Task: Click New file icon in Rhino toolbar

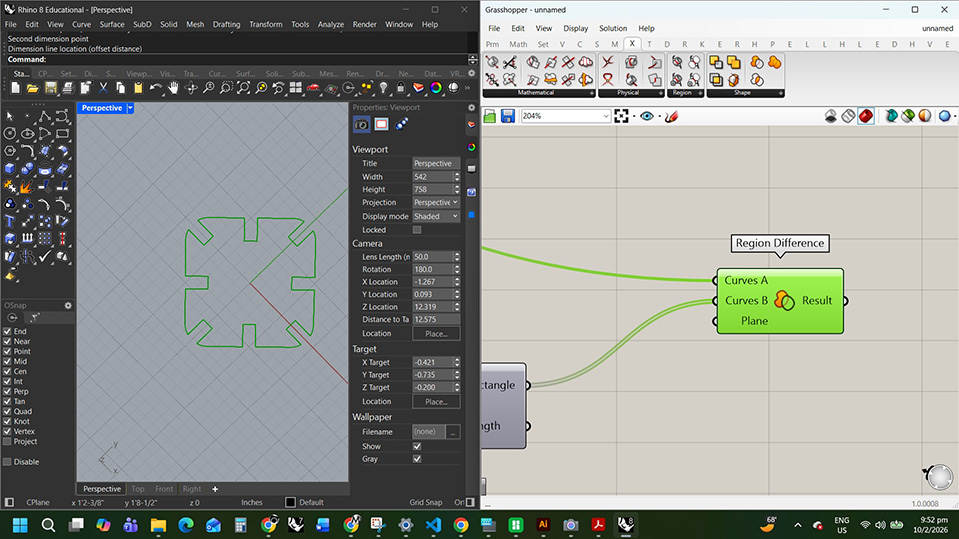Action: point(15,88)
